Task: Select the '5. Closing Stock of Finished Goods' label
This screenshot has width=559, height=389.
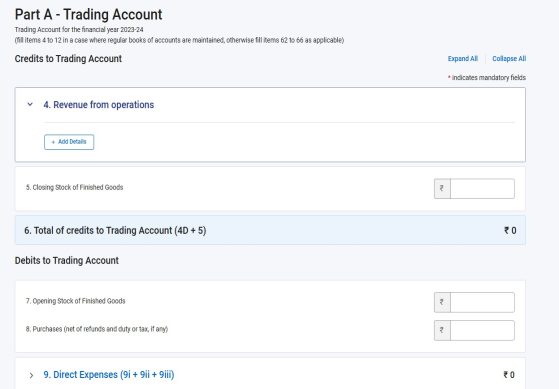Action: pyautogui.click(x=75, y=188)
